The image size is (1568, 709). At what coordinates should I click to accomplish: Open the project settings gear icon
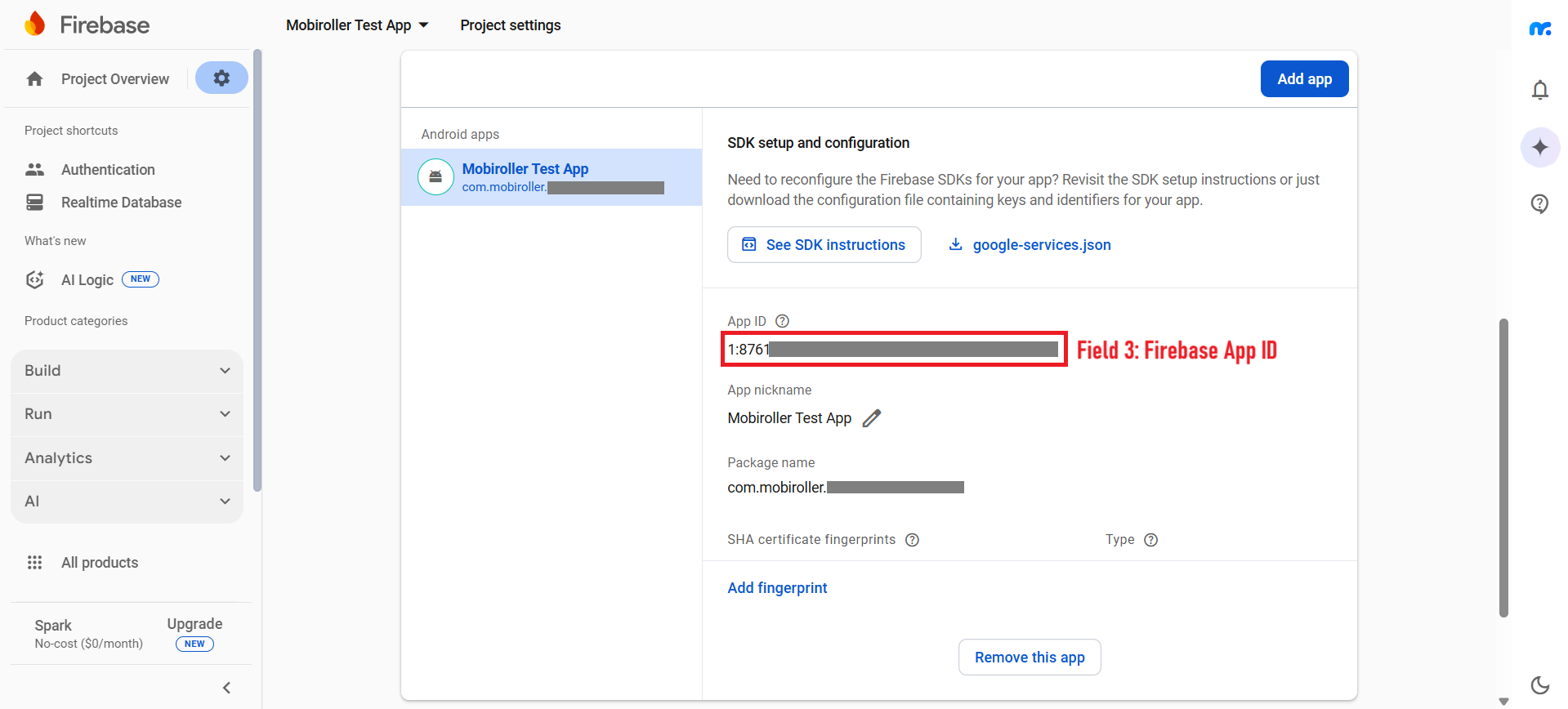click(221, 78)
